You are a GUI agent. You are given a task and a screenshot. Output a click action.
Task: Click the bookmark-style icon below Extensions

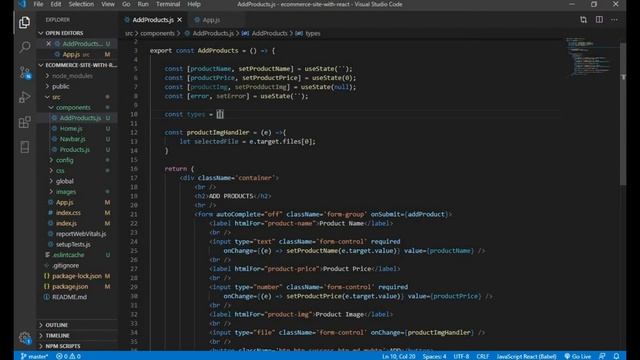(24, 147)
